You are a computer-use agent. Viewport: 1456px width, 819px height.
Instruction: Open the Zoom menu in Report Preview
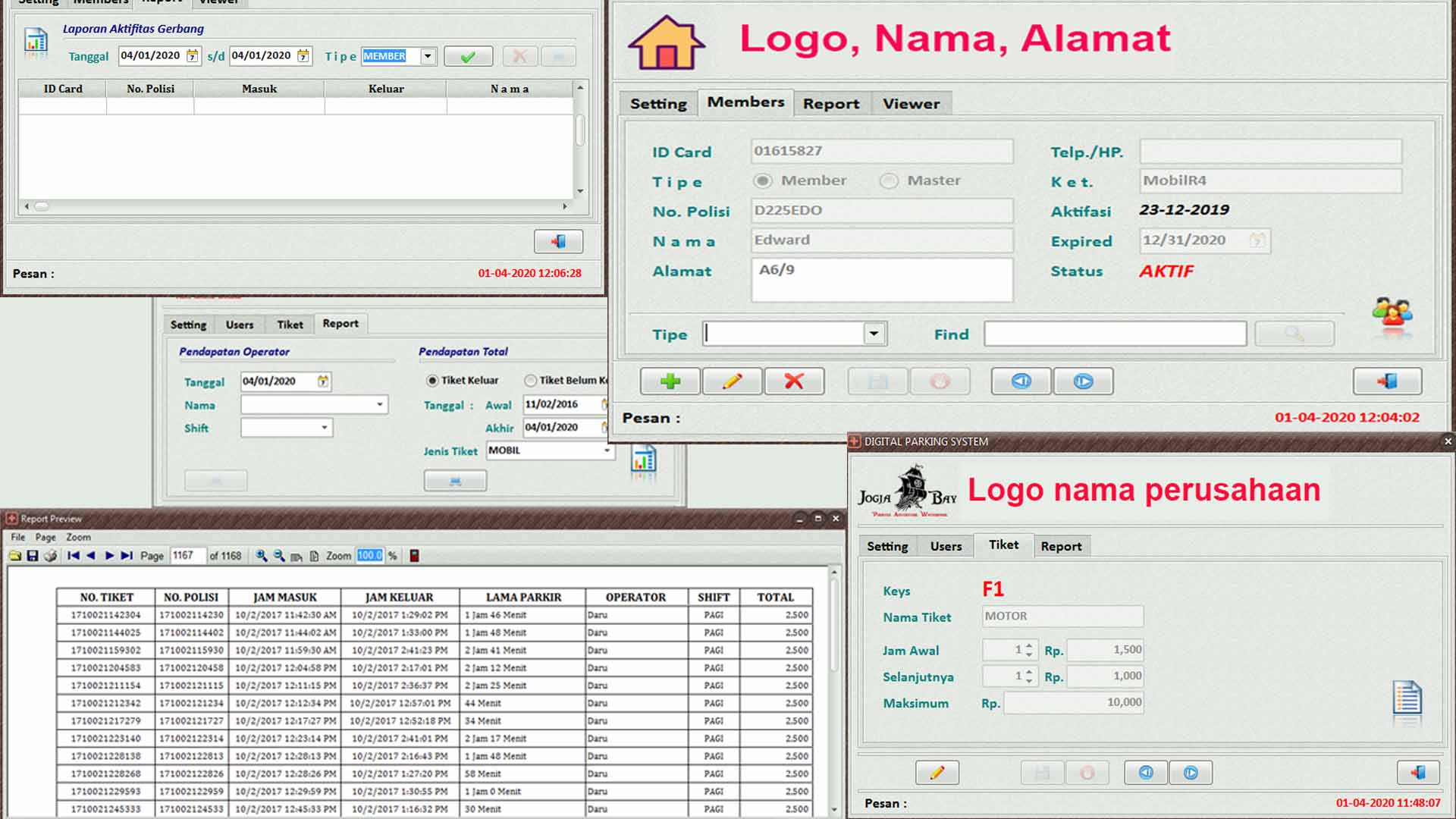(x=78, y=537)
